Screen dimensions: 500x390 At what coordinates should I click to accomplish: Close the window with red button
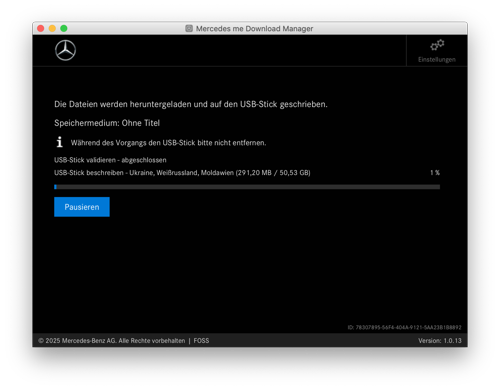(41, 28)
